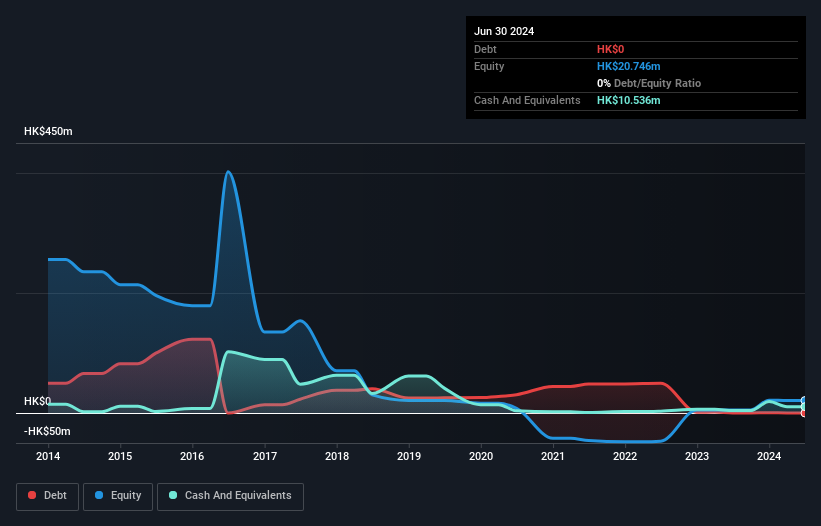821x526 pixels.
Task: Click the 2016 x-axis label
Action: click(x=192, y=456)
